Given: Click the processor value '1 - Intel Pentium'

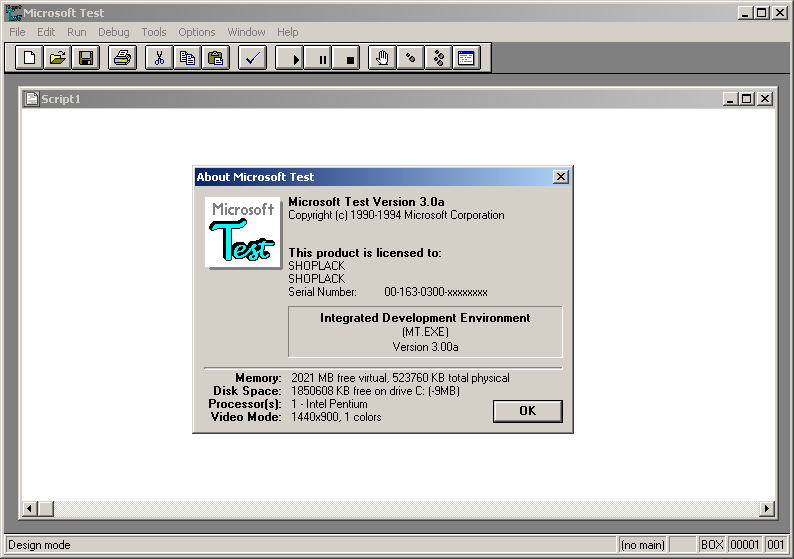Looking at the screenshot, I should tap(329, 404).
